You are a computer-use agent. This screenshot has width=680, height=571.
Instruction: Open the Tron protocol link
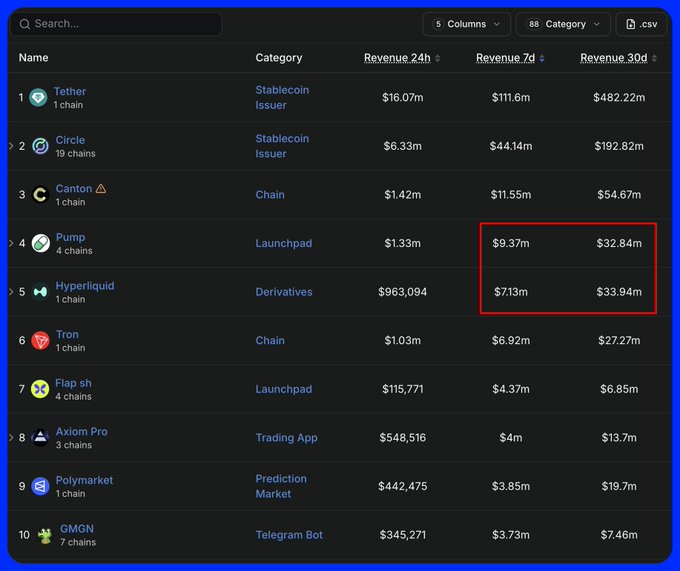point(67,334)
